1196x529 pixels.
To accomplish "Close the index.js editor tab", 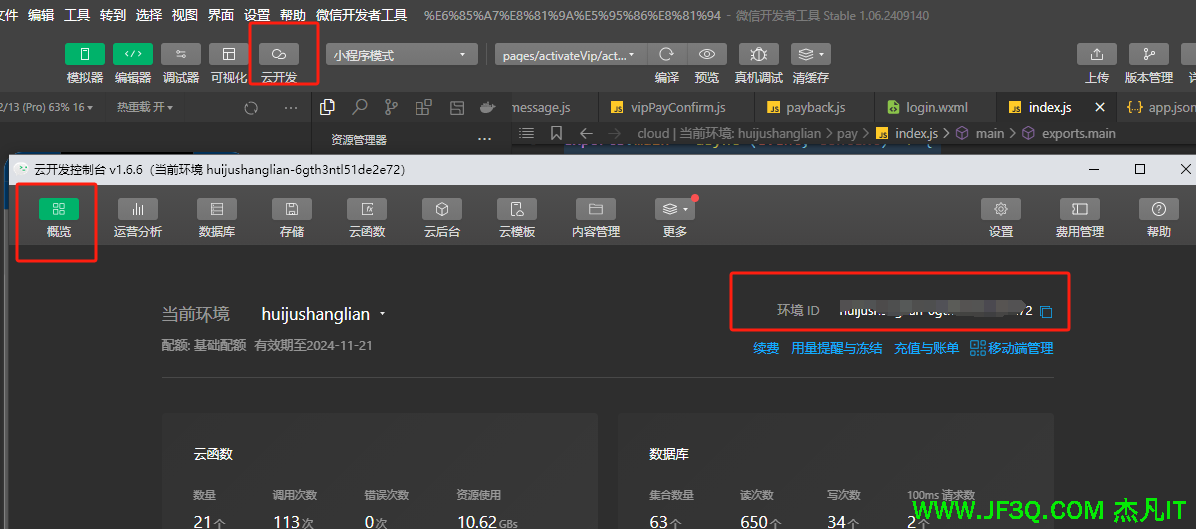I will 1100,107.
